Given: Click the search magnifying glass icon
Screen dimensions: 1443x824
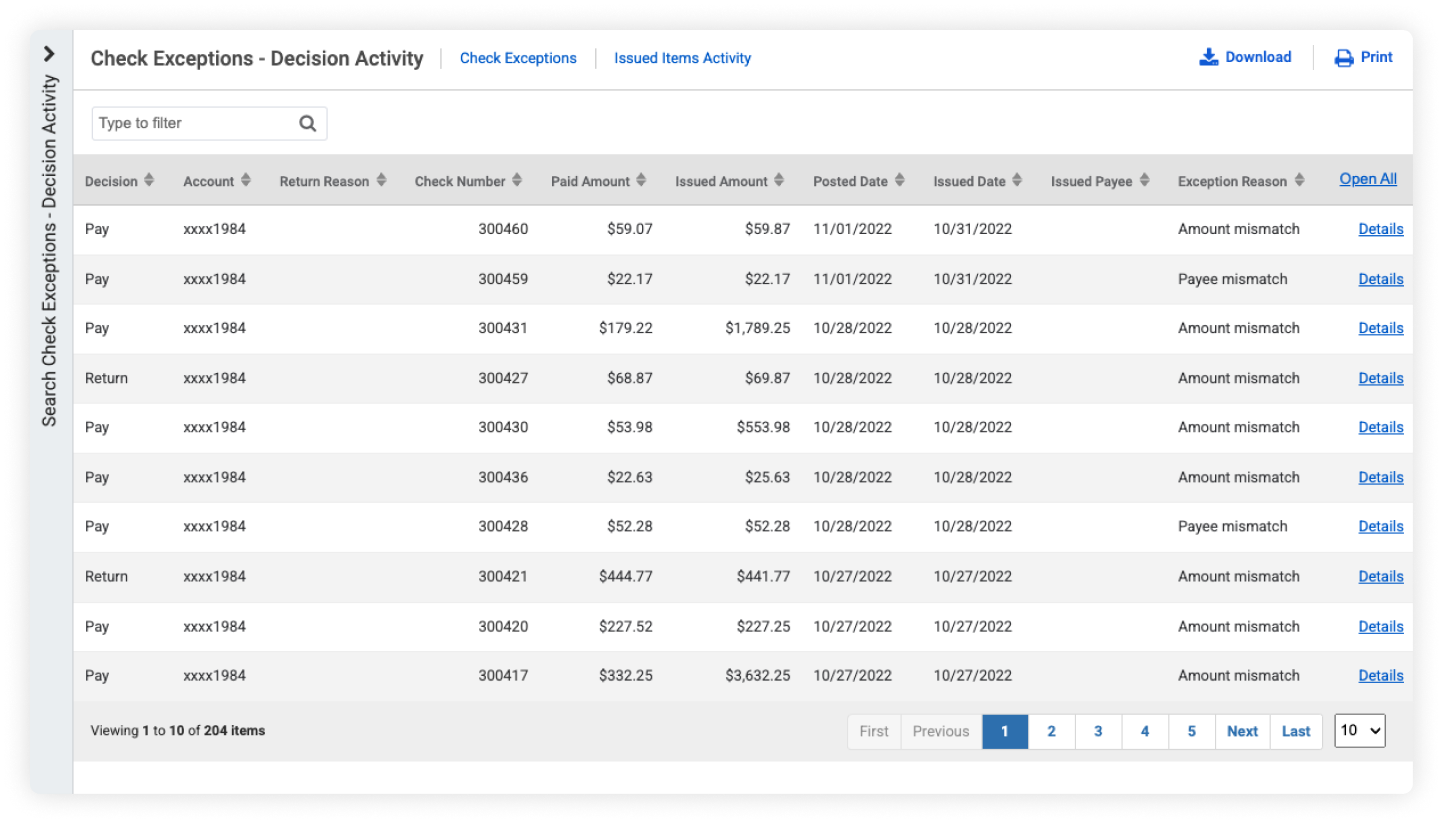Looking at the screenshot, I should click(x=307, y=122).
